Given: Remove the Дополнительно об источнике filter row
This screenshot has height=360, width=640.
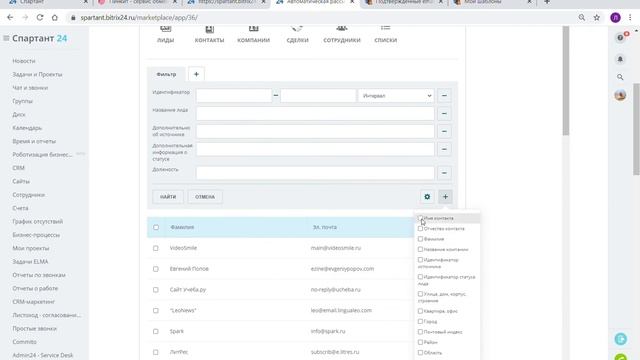Looking at the screenshot, I should click(444, 131).
